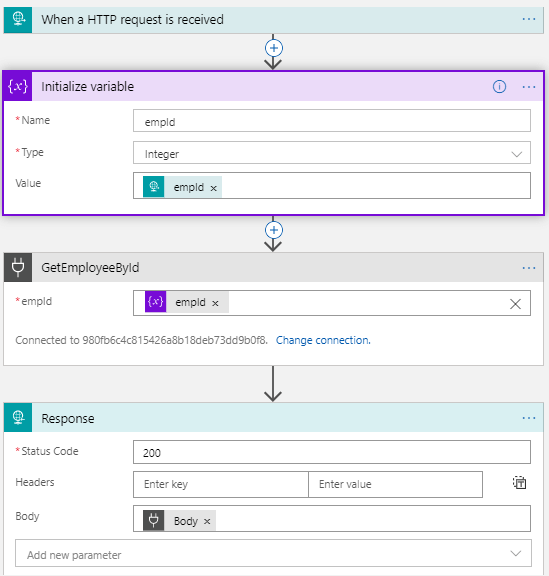Screen dimensions: 549x576
Task: Insert a step below Initialize variable
Action: pyautogui.click(x=274, y=230)
